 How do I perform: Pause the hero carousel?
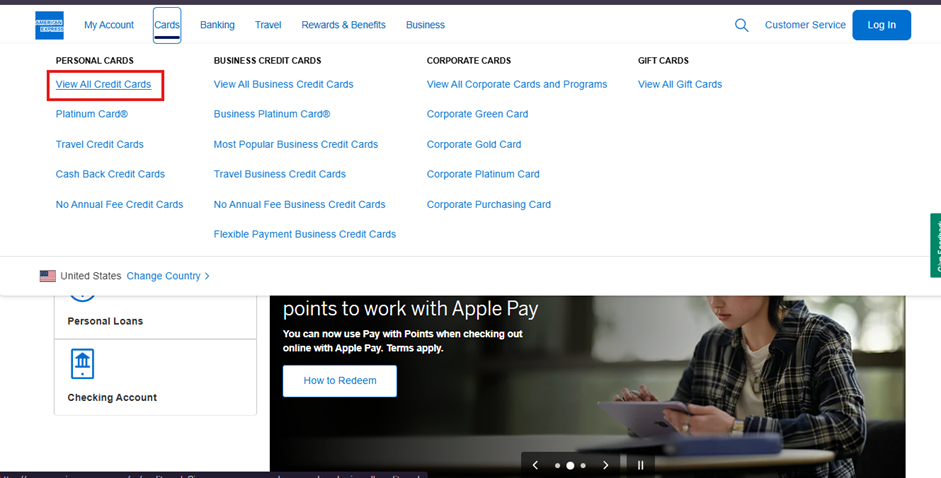coord(640,465)
